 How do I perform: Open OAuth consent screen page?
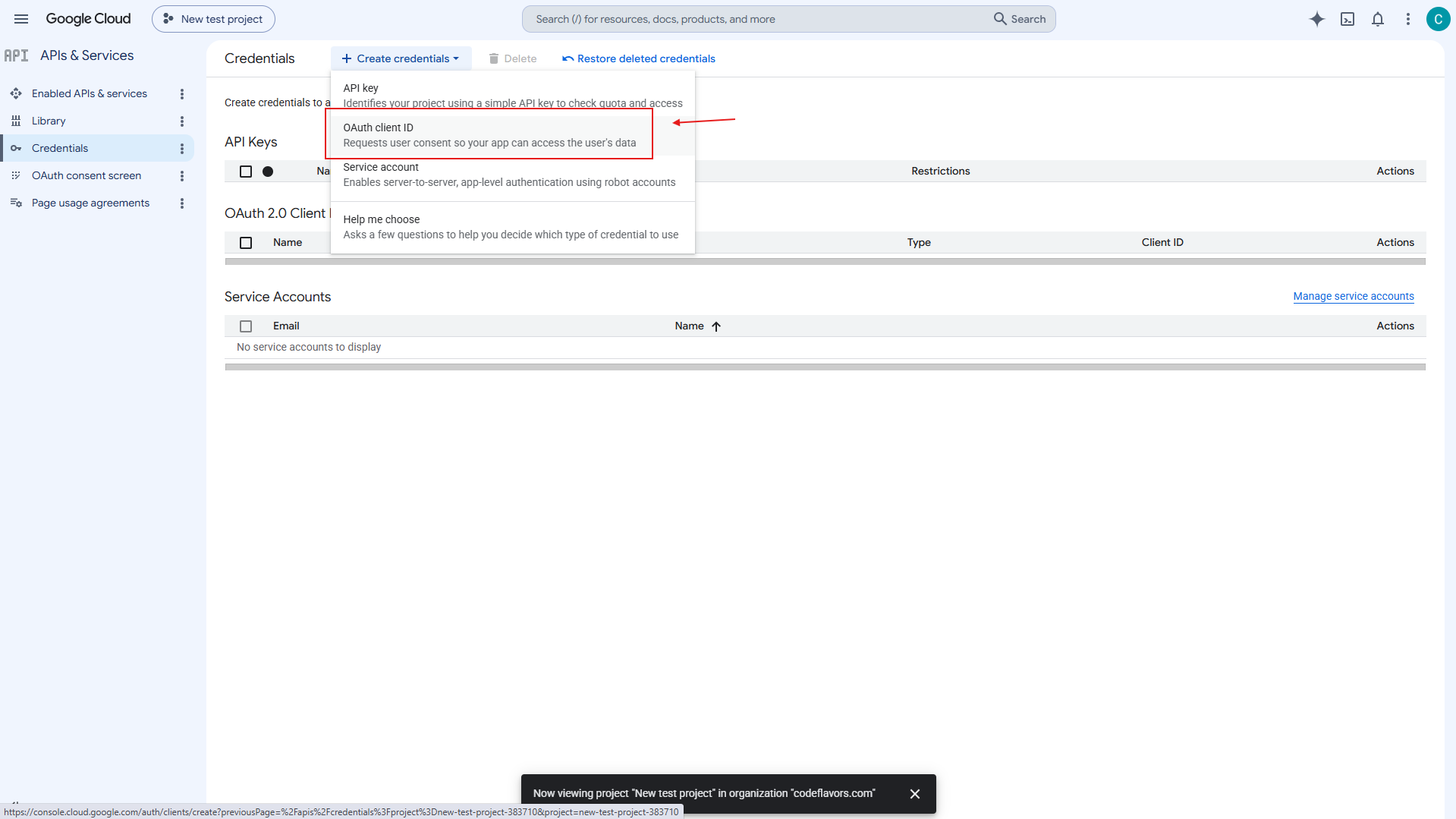pos(86,175)
